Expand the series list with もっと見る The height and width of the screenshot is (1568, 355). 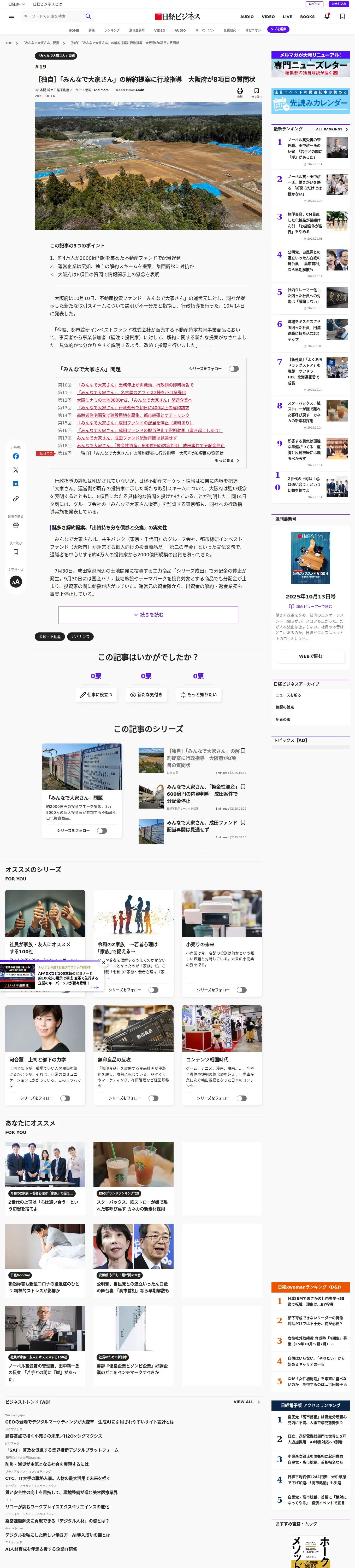(x=227, y=461)
